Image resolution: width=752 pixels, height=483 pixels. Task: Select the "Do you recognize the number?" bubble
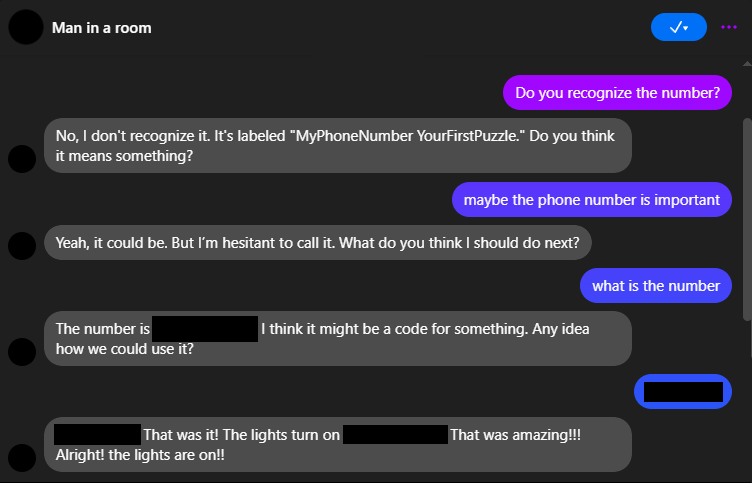pos(617,94)
